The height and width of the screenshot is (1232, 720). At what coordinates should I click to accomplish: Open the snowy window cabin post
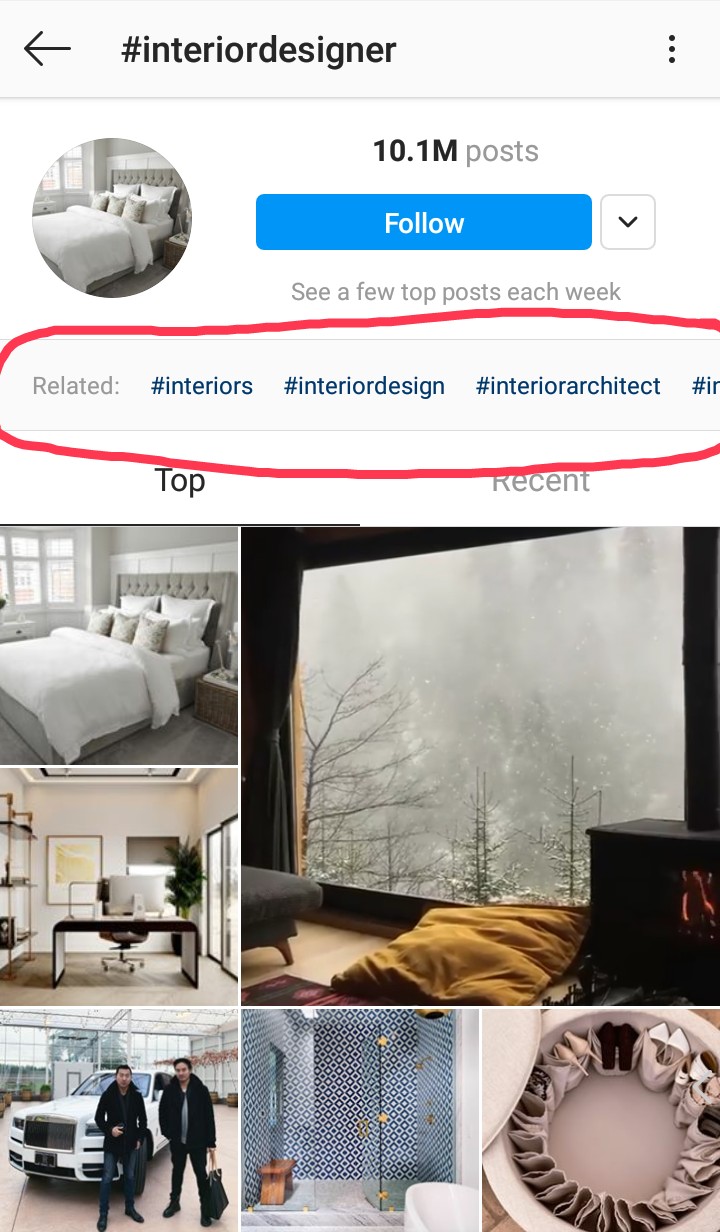[x=480, y=766]
